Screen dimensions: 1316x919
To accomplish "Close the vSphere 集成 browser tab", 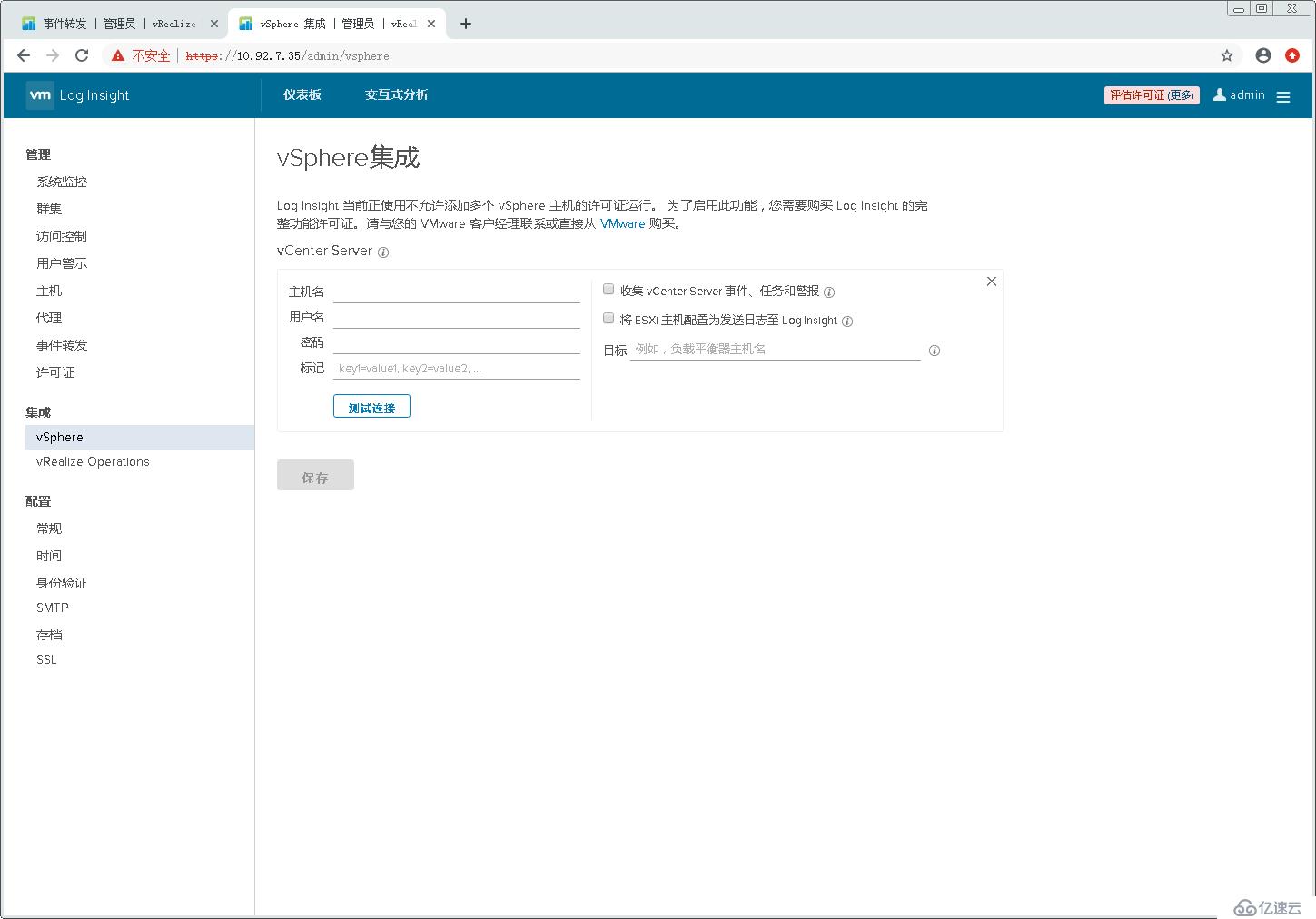I will pyautogui.click(x=431, y=24).
